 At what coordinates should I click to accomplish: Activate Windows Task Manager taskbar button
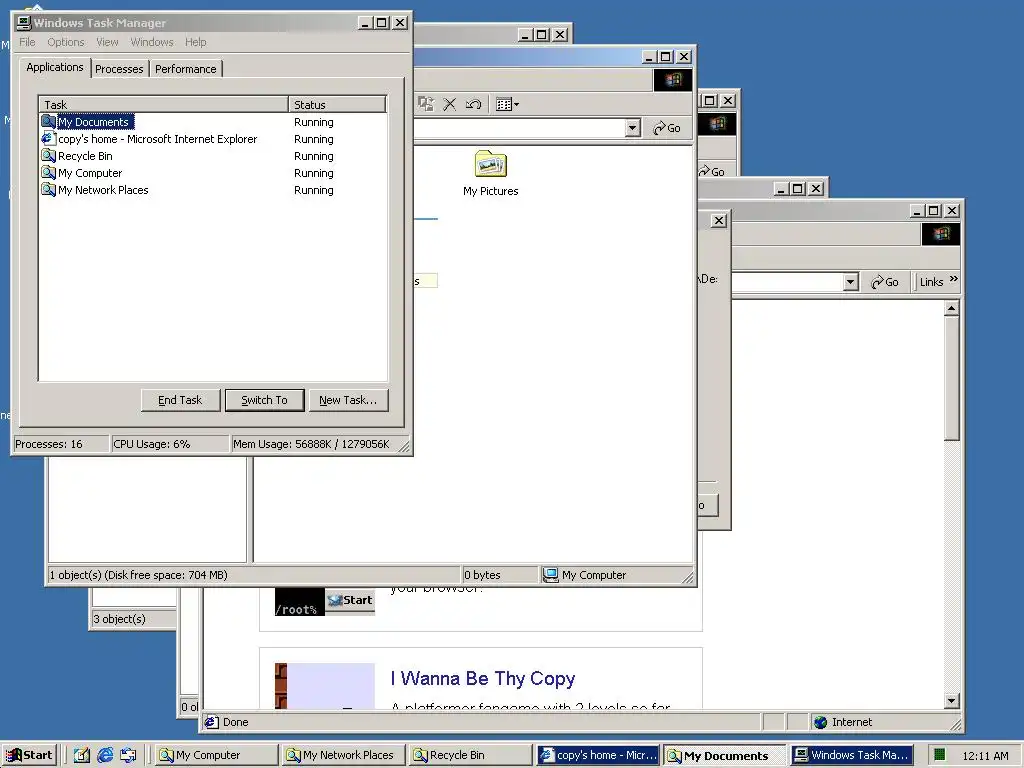[x=851, y=755]
